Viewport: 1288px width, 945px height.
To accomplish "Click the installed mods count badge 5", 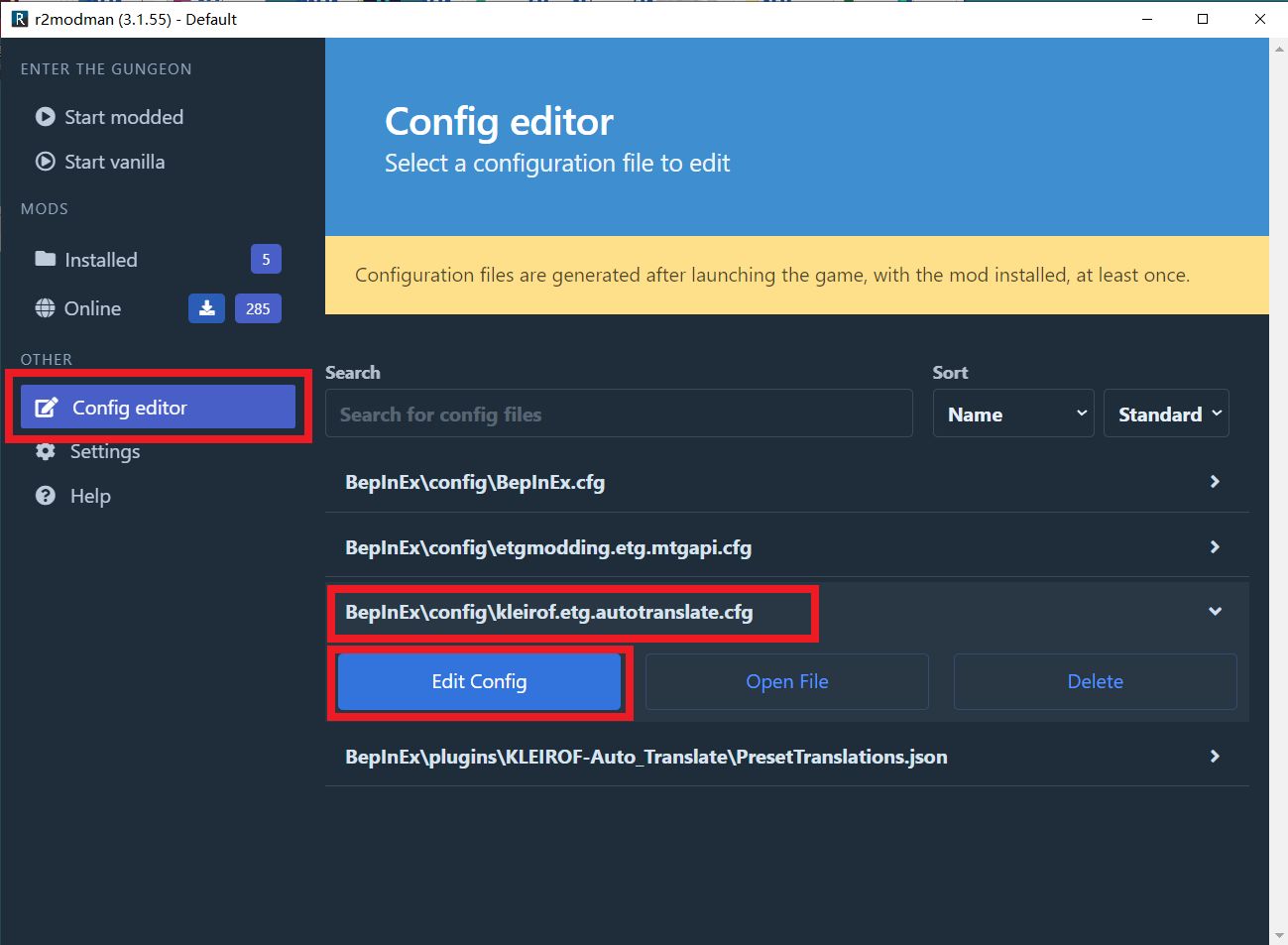I will click(266, 259).
